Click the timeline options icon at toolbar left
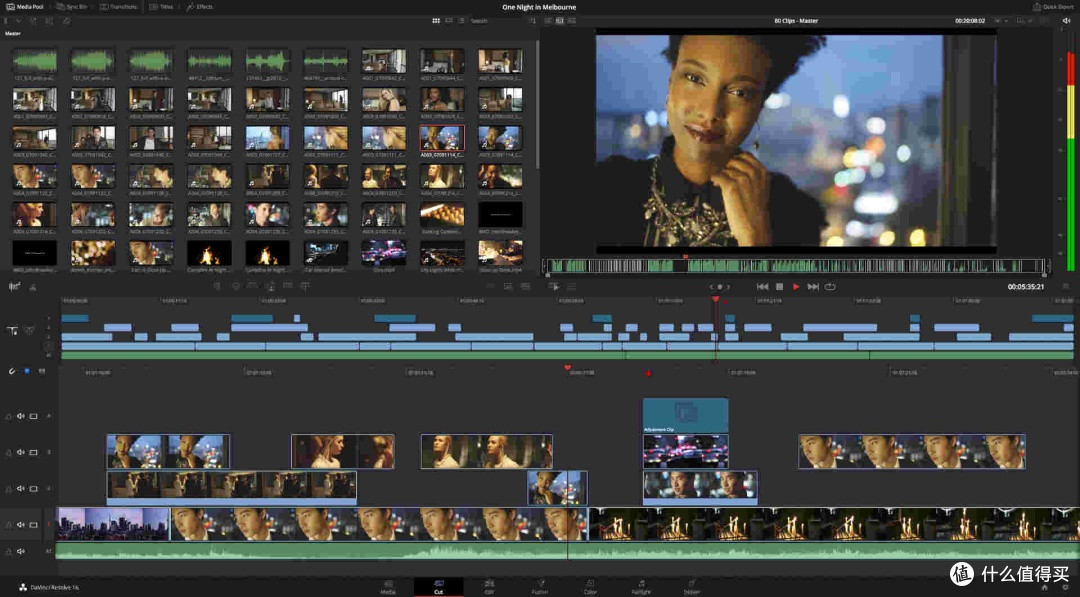Viewport: 1080px width, 597px height. pyautogui.click(x=14, y=286)
